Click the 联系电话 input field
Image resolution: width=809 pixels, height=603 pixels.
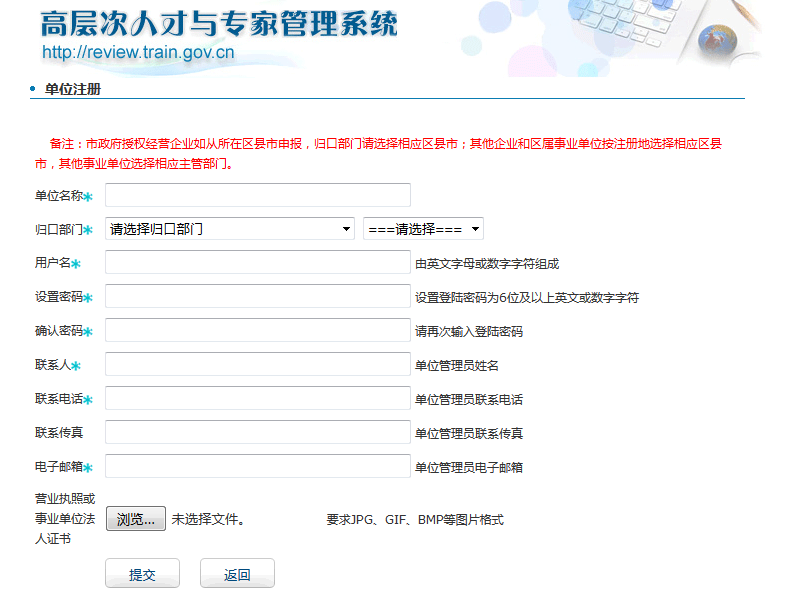point(258,399)
